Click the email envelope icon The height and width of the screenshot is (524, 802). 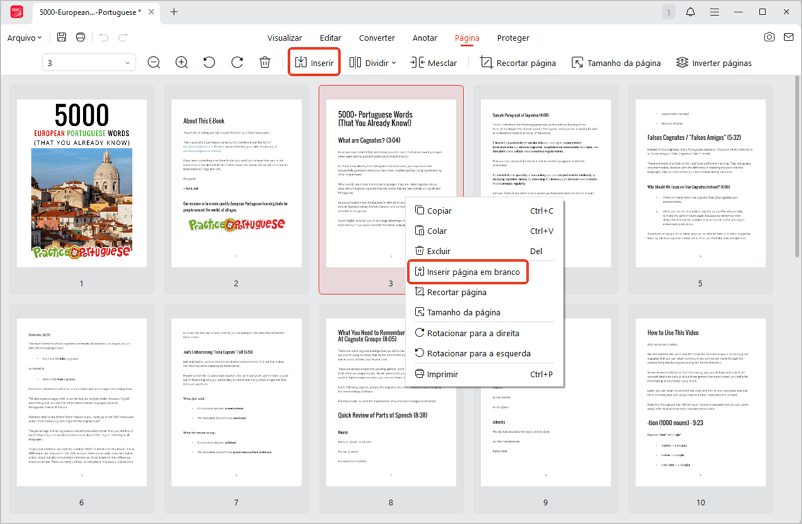[x=789, y=37]
